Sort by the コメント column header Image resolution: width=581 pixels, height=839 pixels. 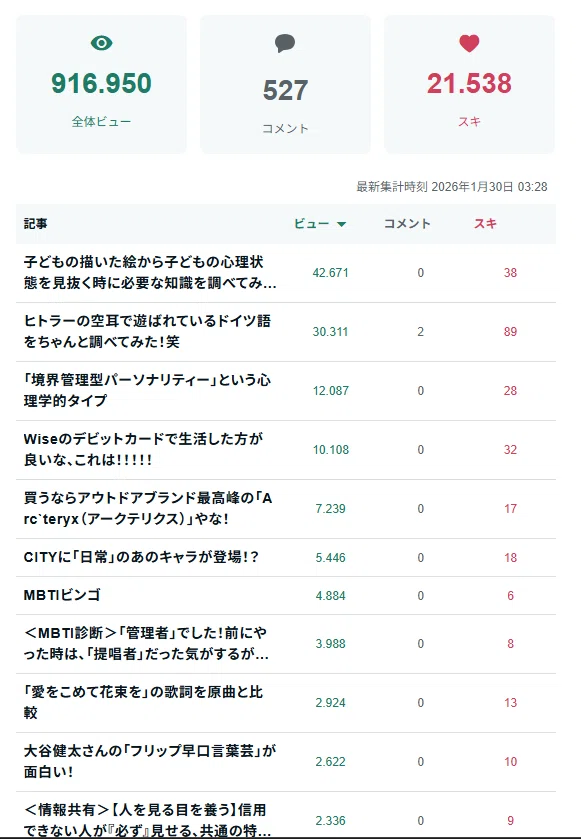tap(407, 224)
